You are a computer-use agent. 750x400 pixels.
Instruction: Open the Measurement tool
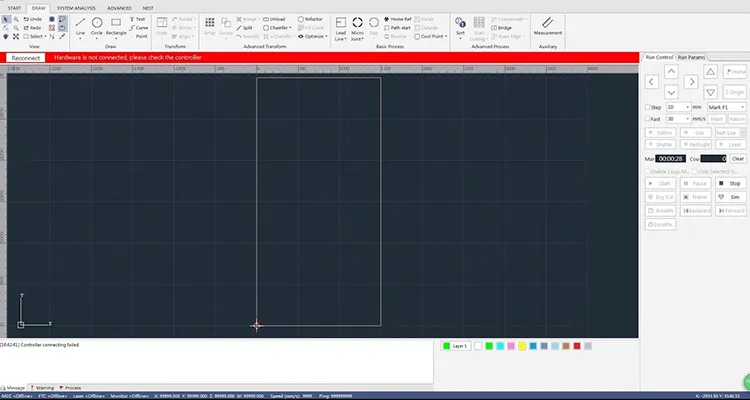(548, 24)
